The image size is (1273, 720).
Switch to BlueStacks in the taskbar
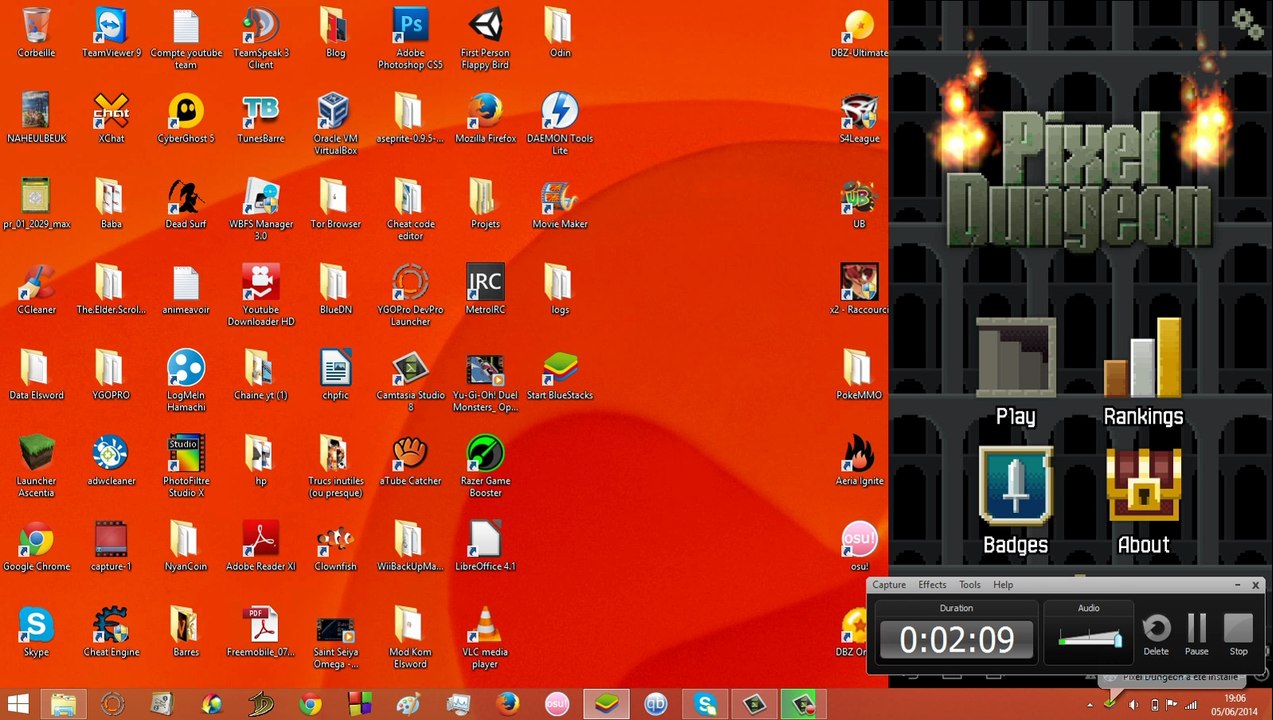click(x=606, y=705)
